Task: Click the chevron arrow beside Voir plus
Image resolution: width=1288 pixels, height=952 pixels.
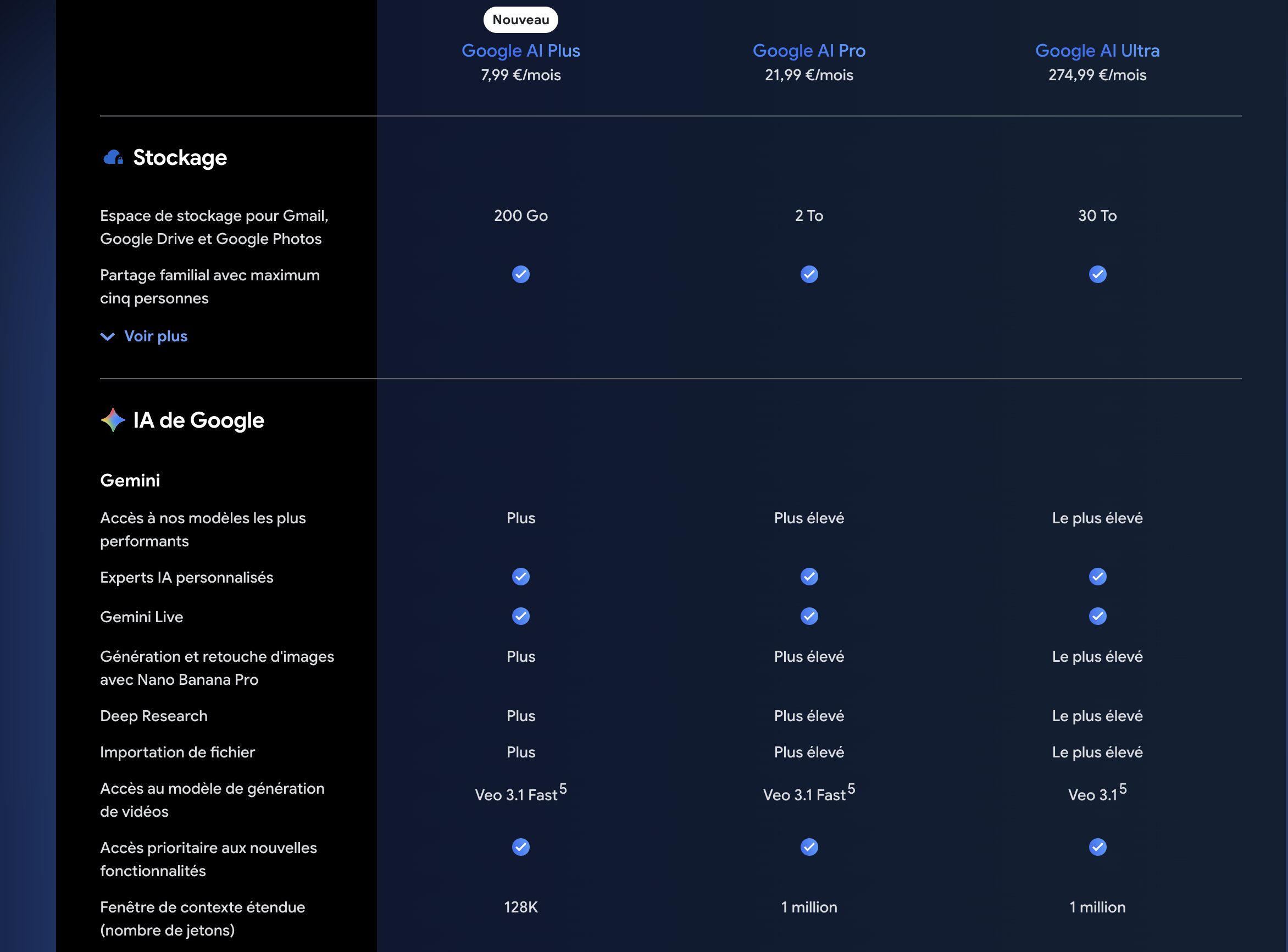Action: pos(108,336)
